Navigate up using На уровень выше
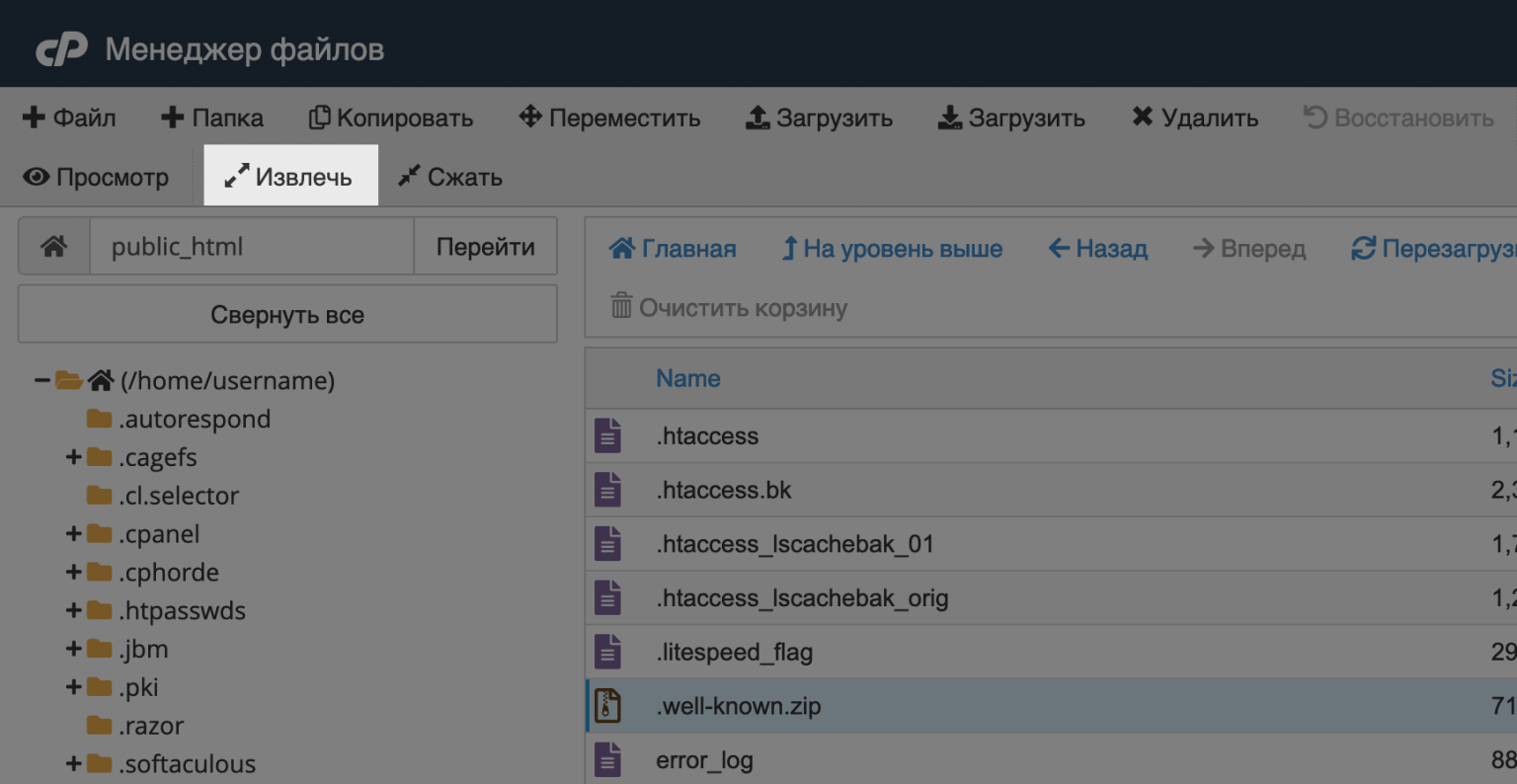 pyautogui.click(x=892, y=249)
